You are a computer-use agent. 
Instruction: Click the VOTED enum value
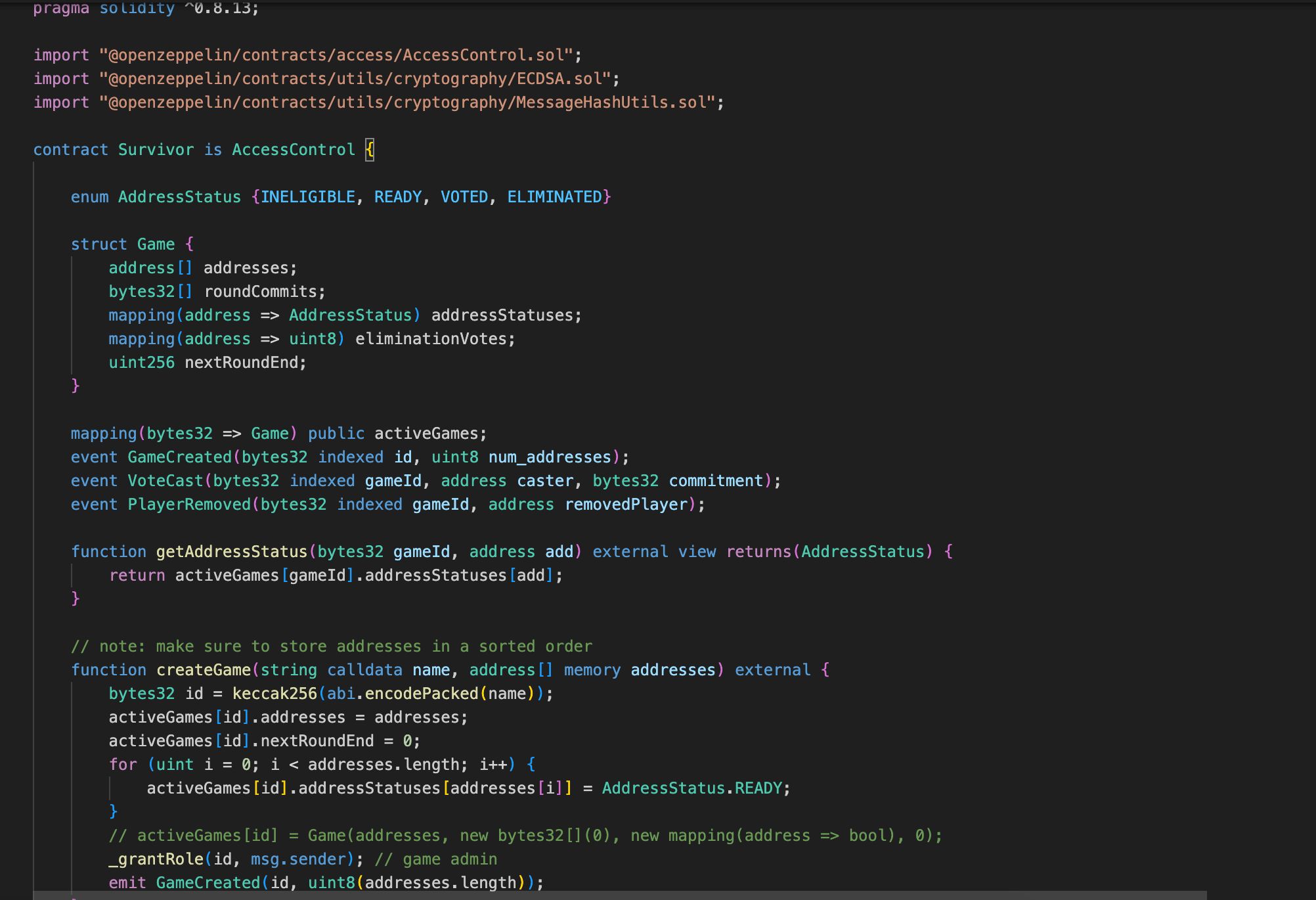pos(464,197)
